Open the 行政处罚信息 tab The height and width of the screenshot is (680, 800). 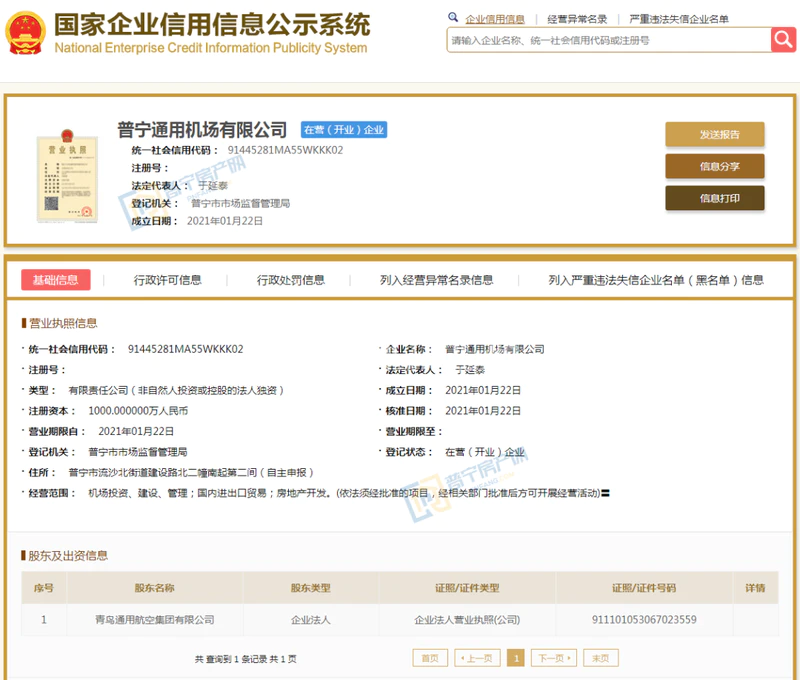point(290,280)
